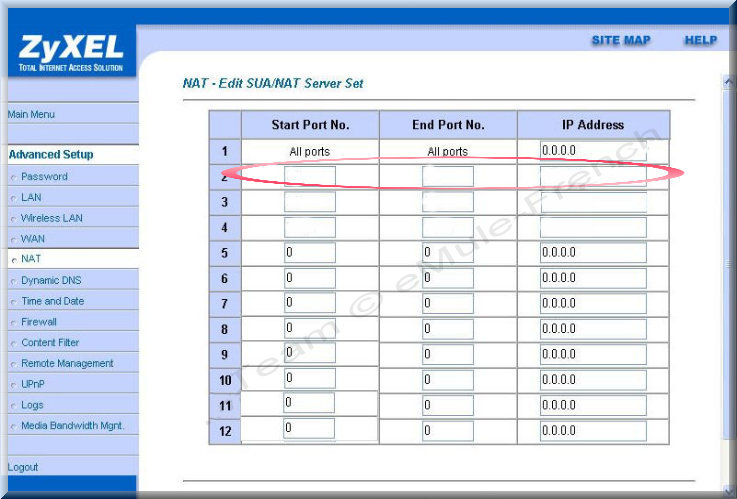
Task: Focus Start Port field in row 2
Action: [310, 176]
